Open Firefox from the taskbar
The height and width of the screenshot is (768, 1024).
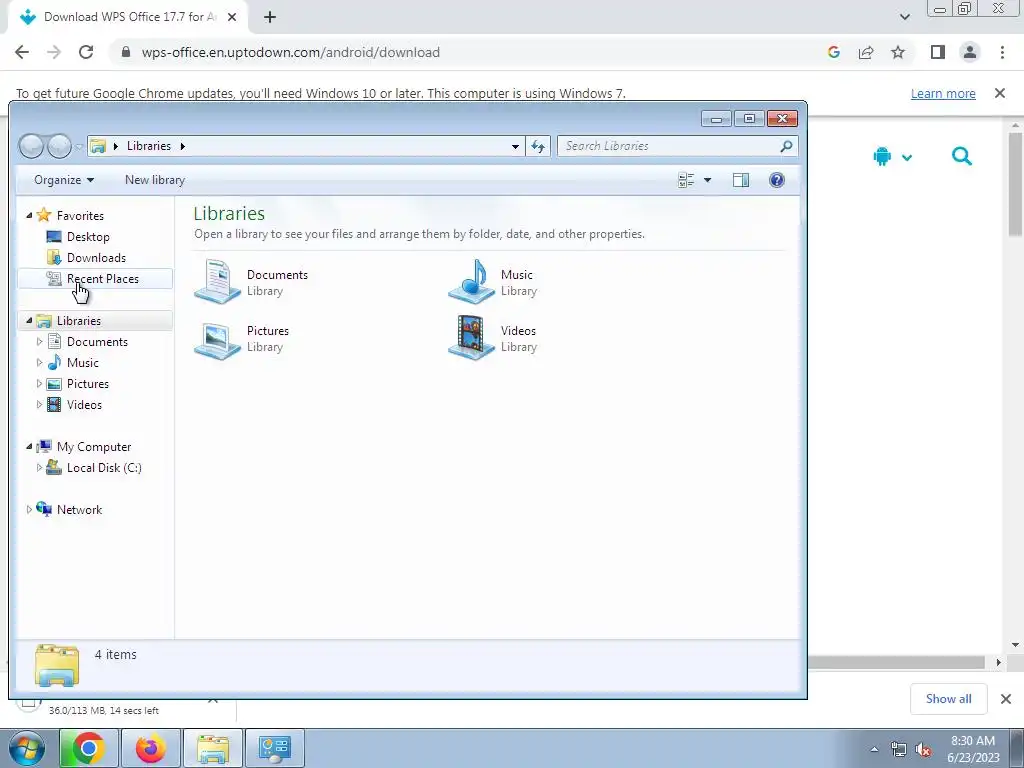tap(151, 748)
